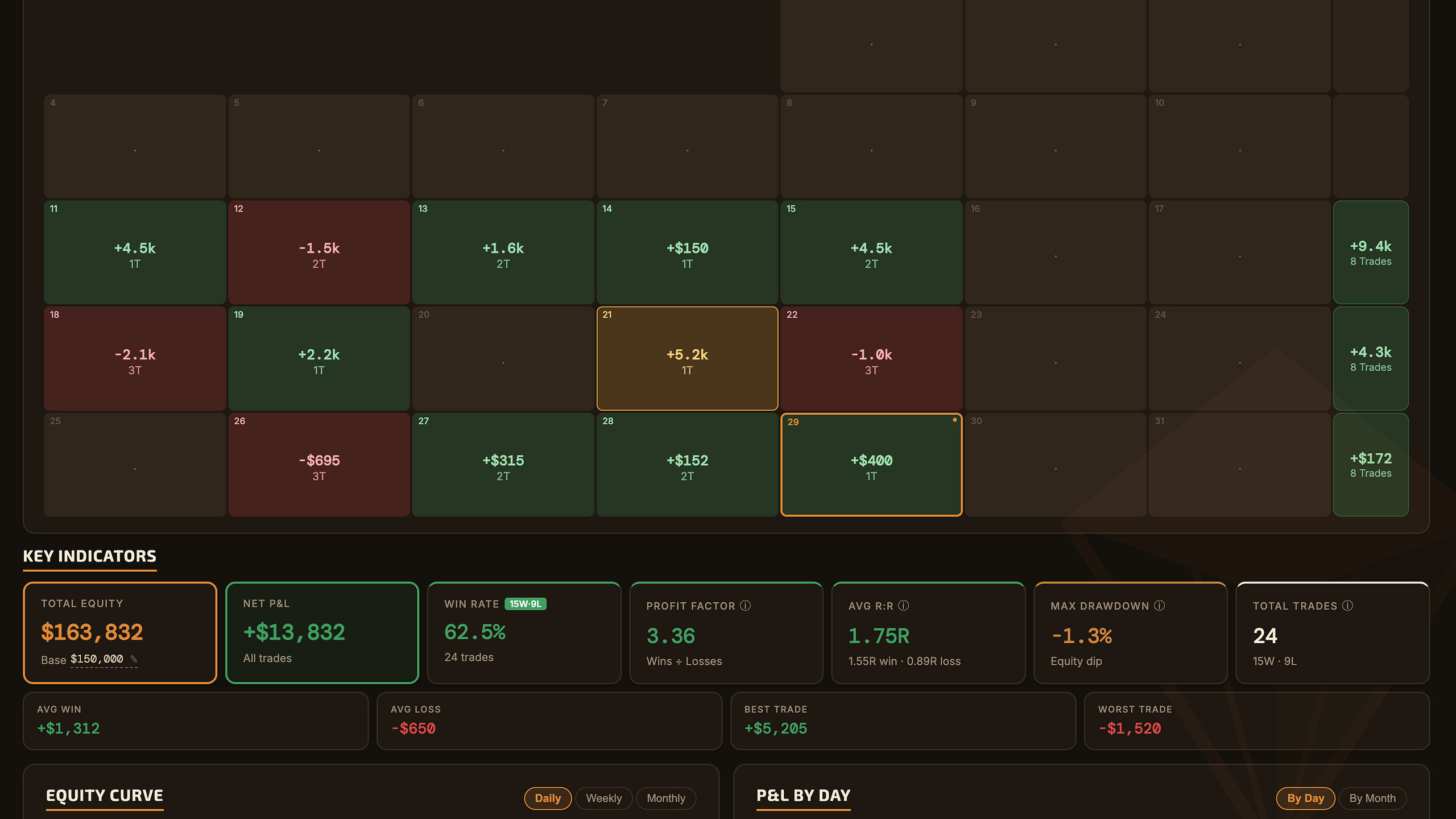Click the Equity Curve heading

pos(105,796)
